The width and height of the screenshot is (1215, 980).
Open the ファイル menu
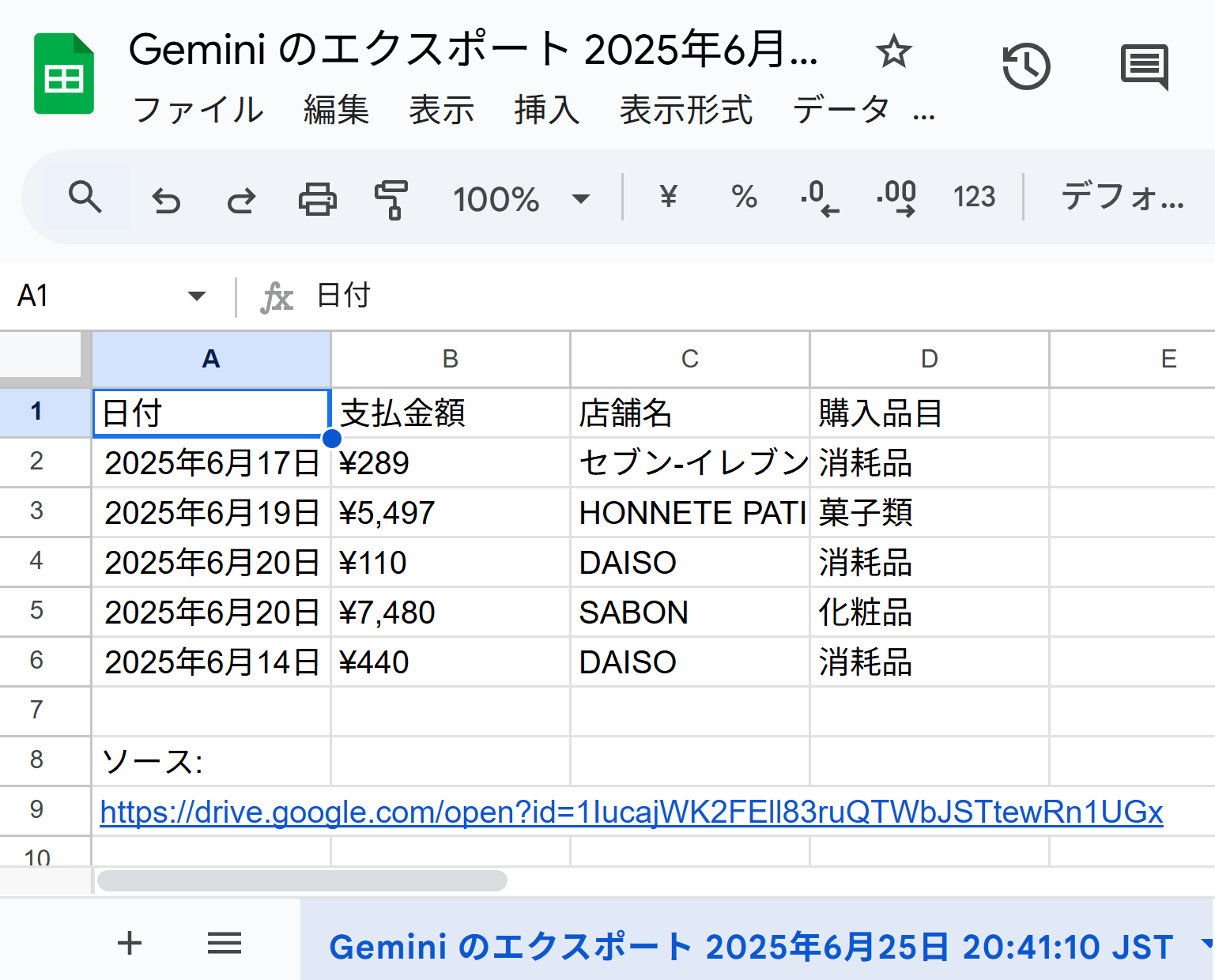[x=198, y=110]
